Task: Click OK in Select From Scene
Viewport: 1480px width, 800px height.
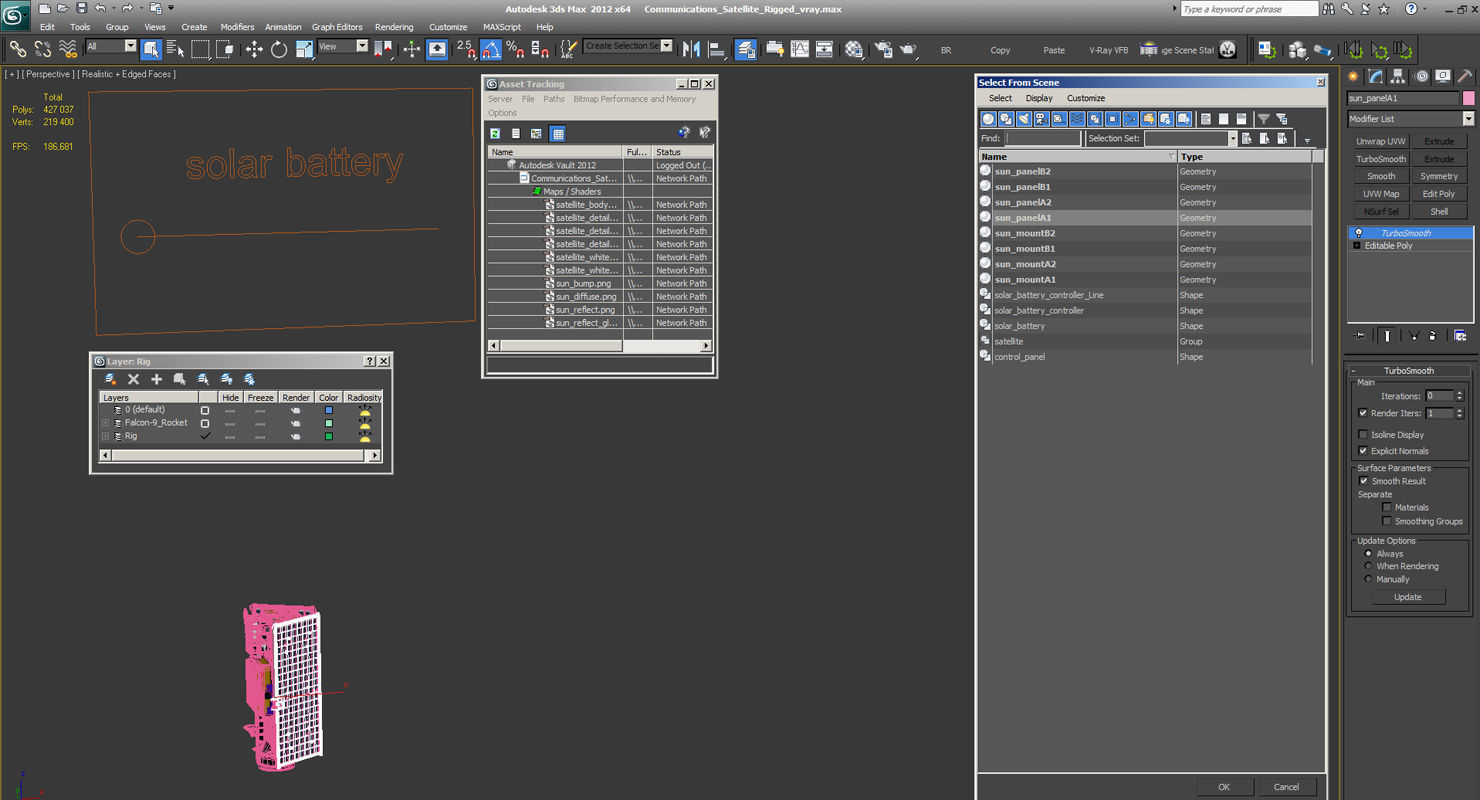Action: click(1224, 787)
